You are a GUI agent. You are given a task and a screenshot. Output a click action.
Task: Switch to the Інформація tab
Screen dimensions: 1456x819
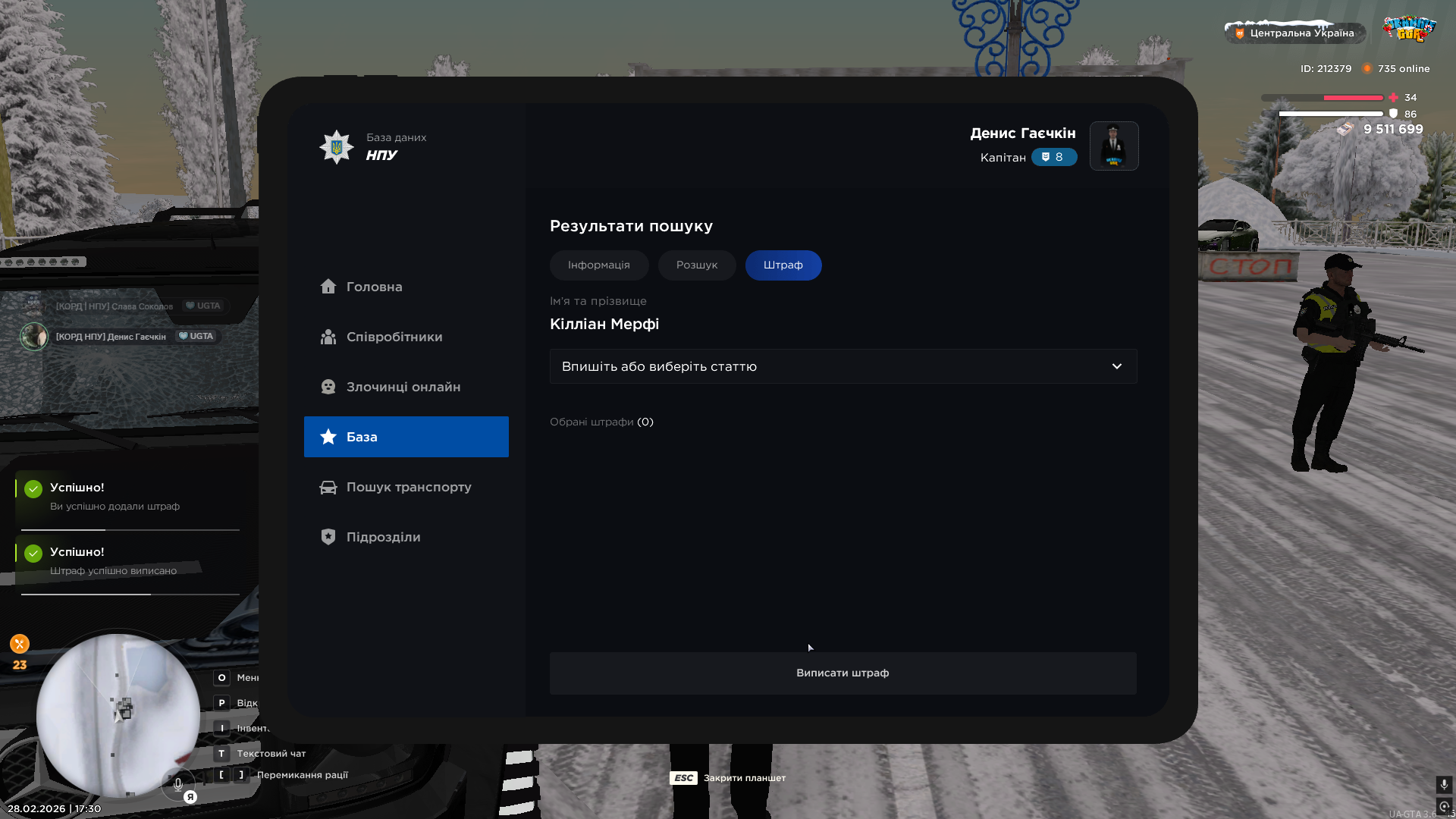pos(598,265)
